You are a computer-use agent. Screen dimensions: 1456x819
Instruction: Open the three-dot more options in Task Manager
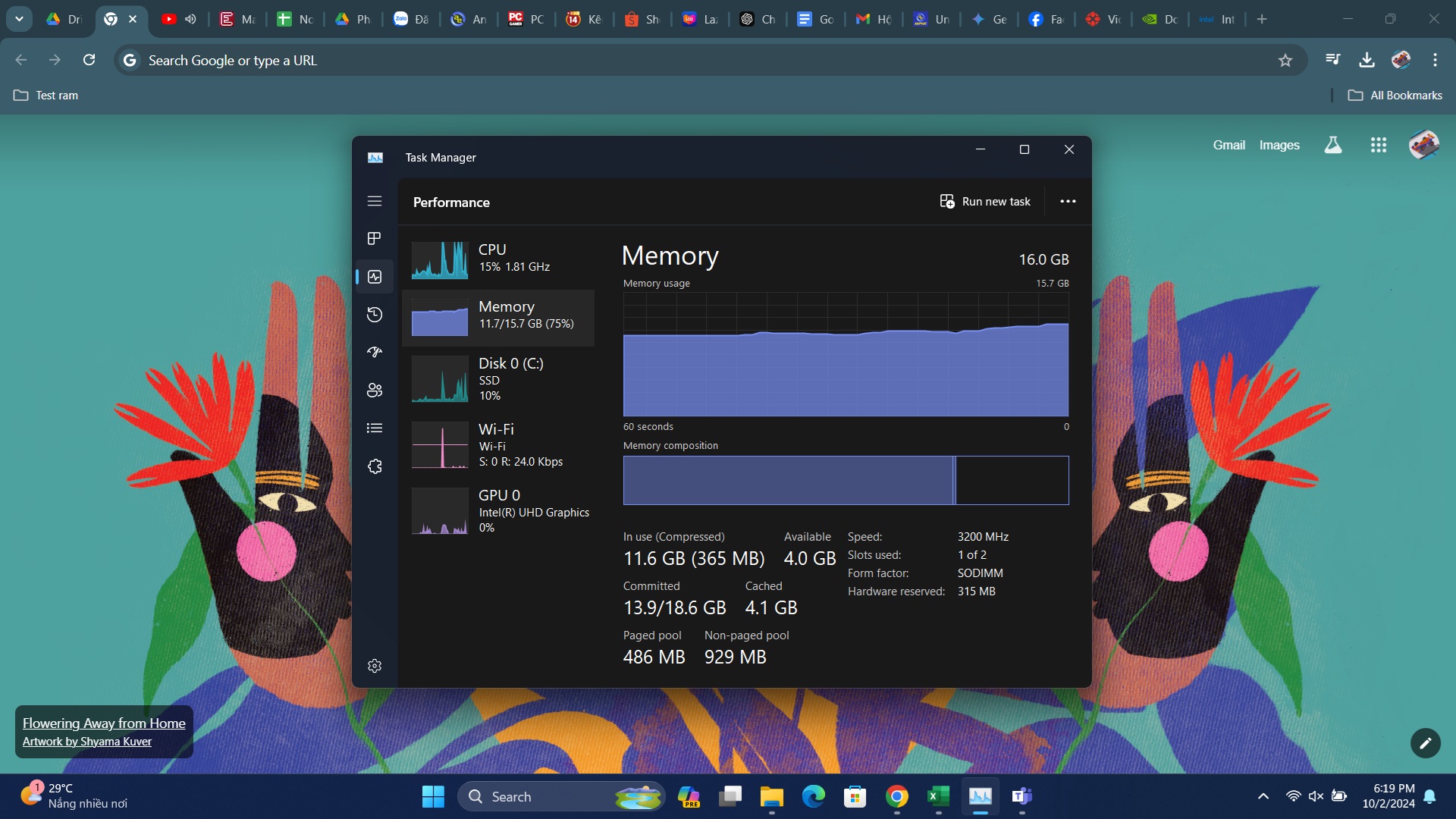point(1068,201)
